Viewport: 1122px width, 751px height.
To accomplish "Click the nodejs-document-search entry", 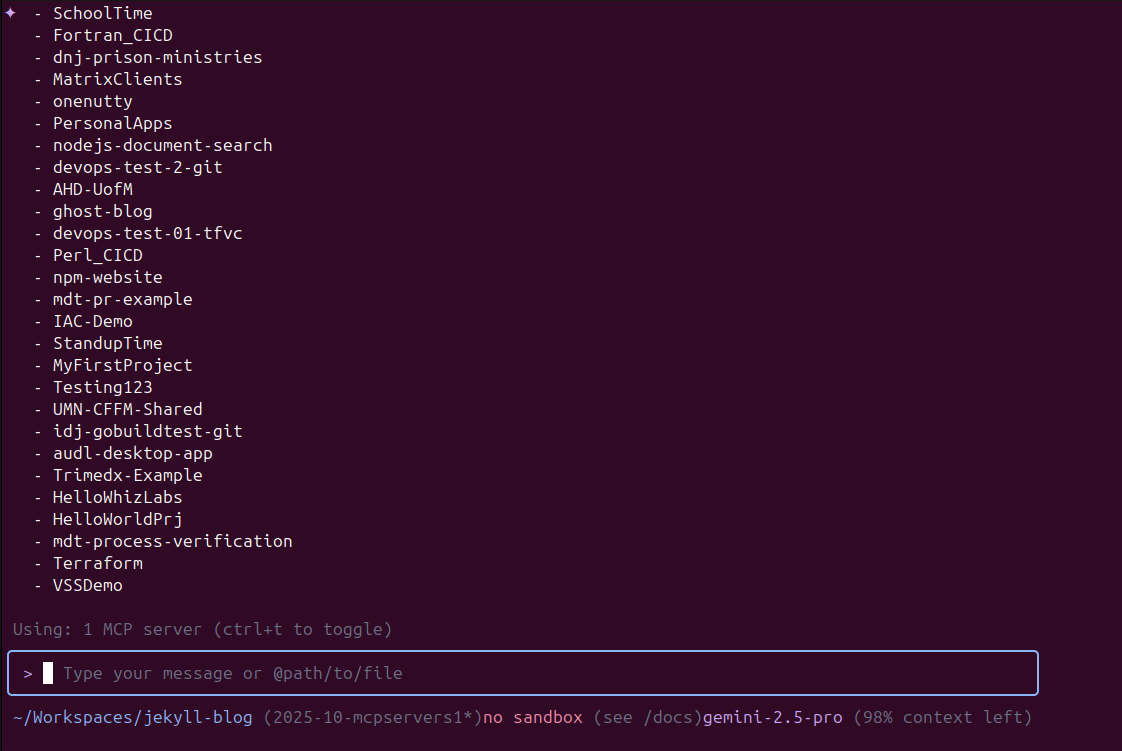I will (162, 145).
